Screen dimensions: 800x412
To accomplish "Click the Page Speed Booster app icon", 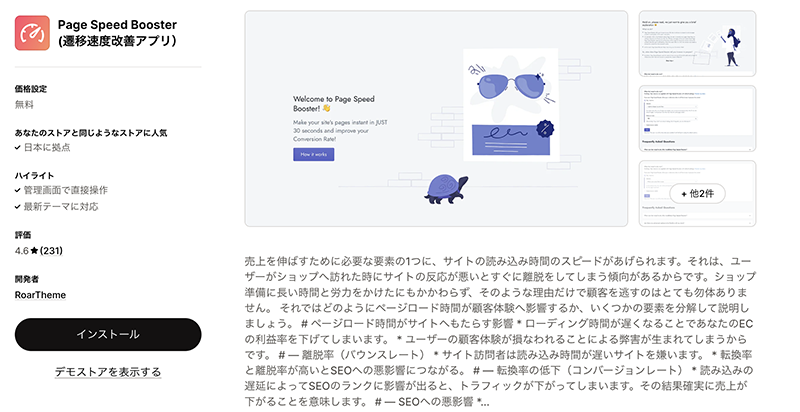I will pyautogui.click(x=32, y=33).
